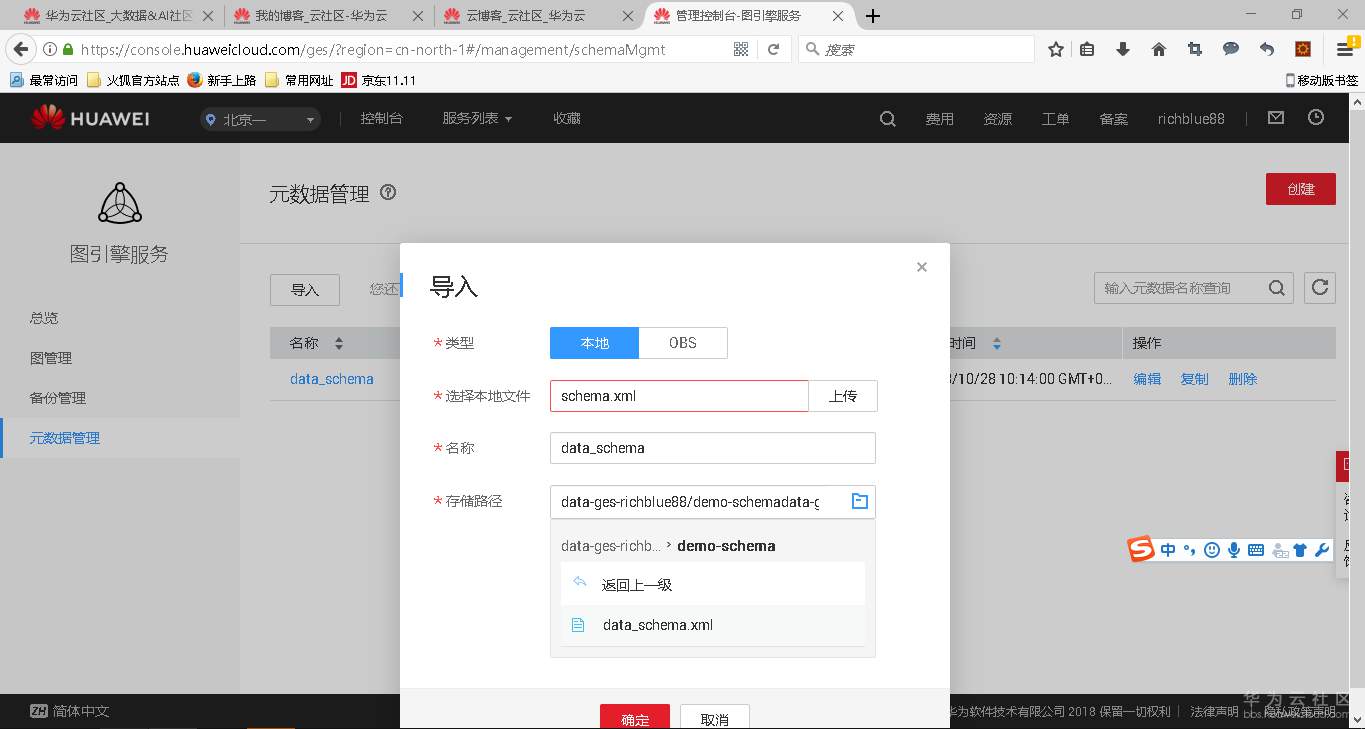The image size is (1365, 729).
Task: Switch type to OBS
Action: pos(682,342)
